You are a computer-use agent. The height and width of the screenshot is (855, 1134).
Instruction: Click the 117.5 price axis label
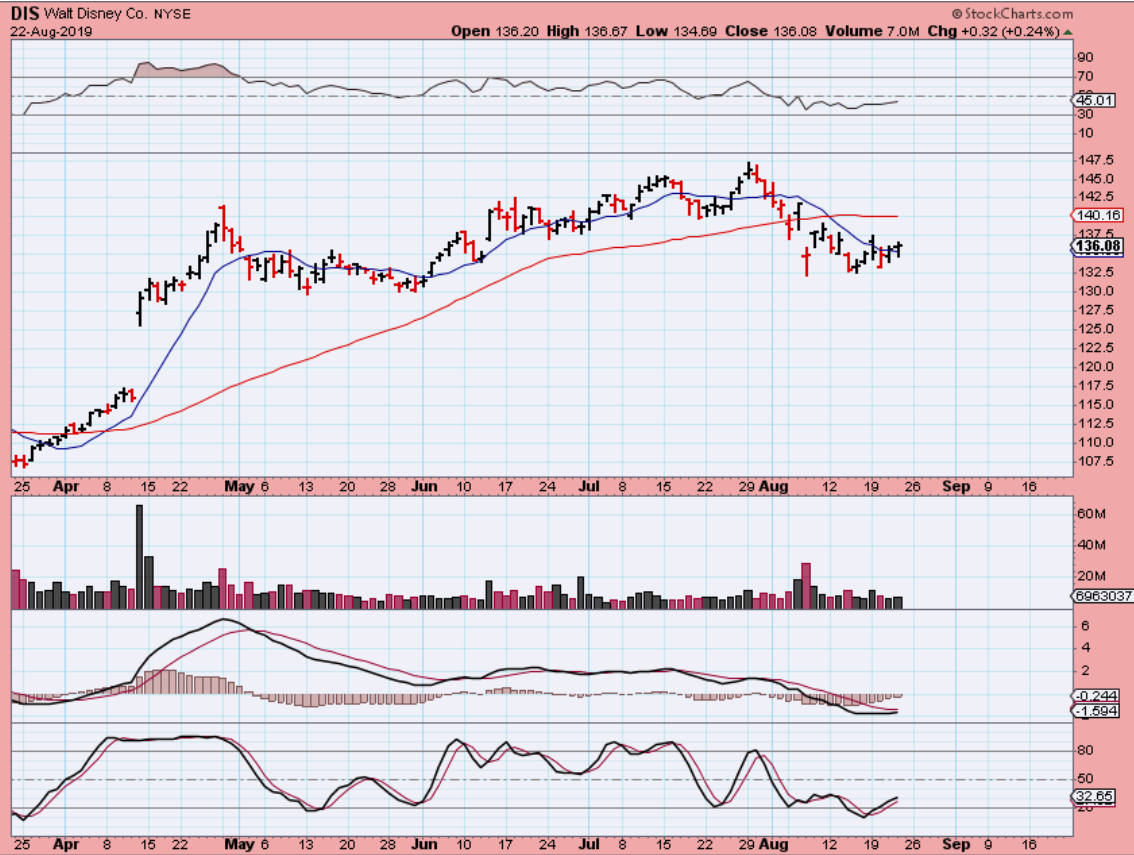tap(1095, 386)
